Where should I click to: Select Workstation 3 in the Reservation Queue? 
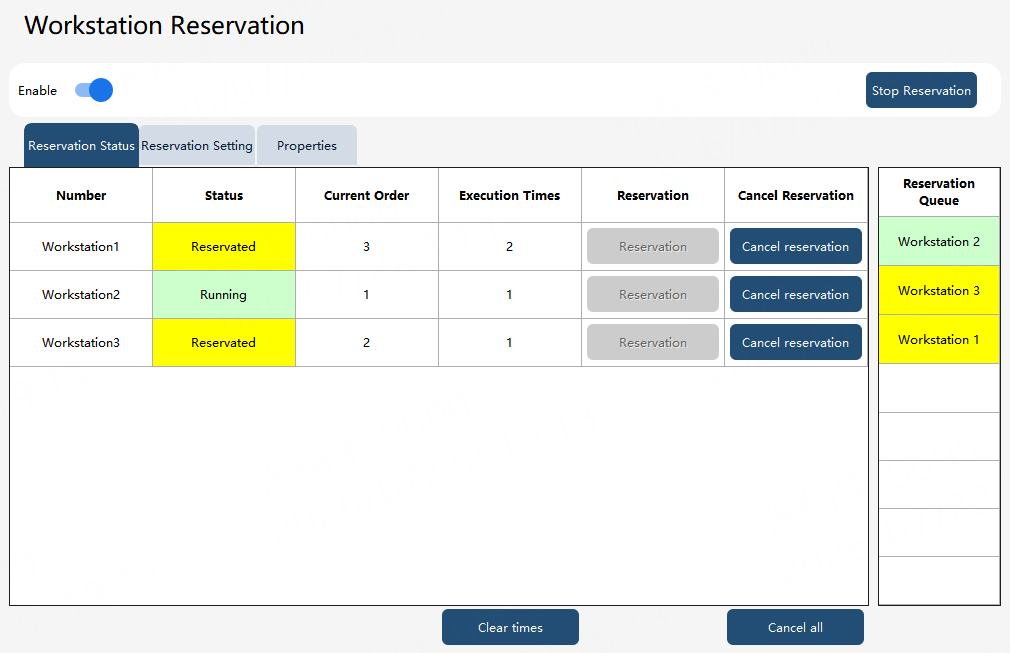(x=939, y=290)
